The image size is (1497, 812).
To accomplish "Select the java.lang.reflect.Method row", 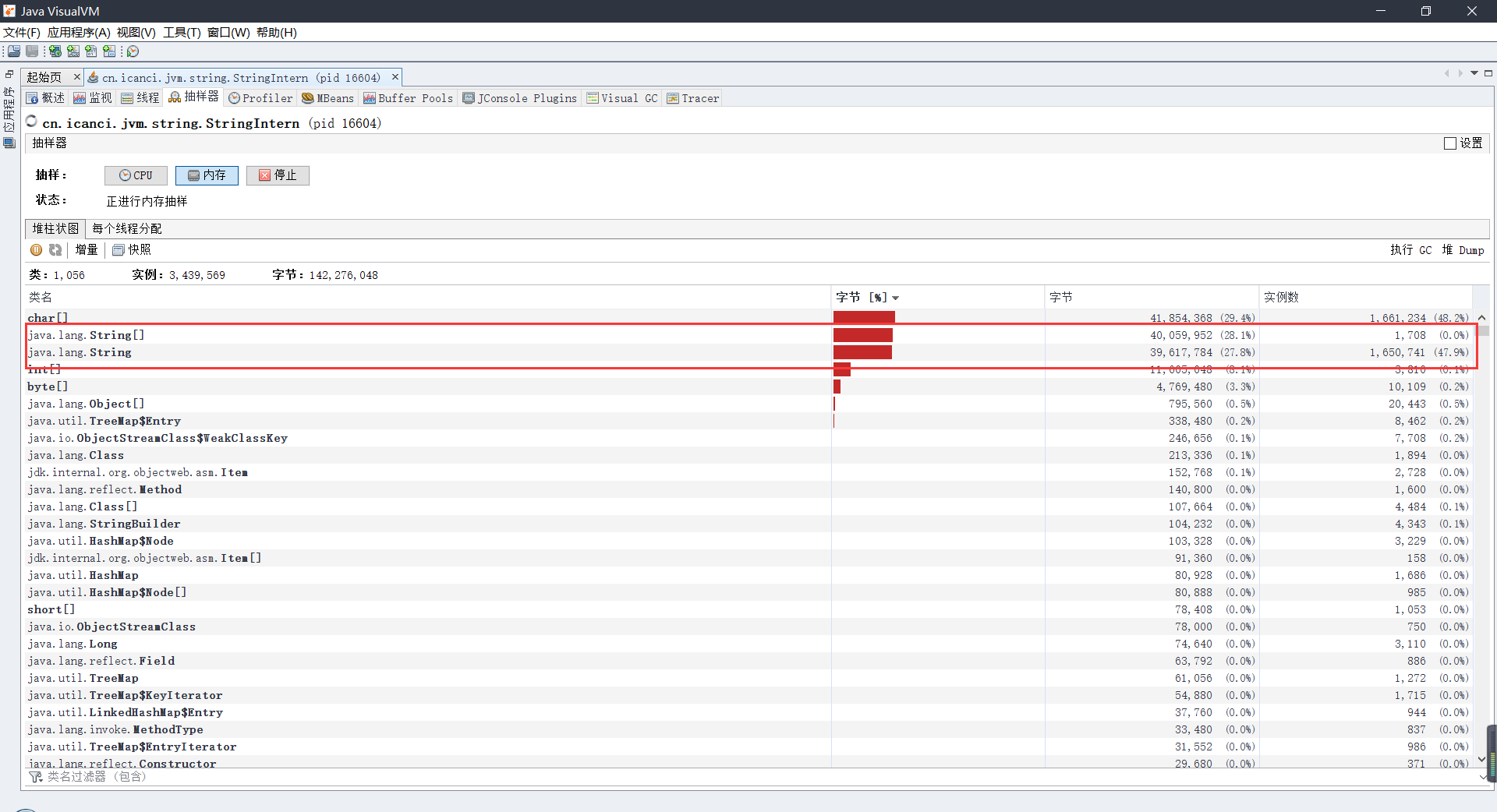I will click(748, 489).
